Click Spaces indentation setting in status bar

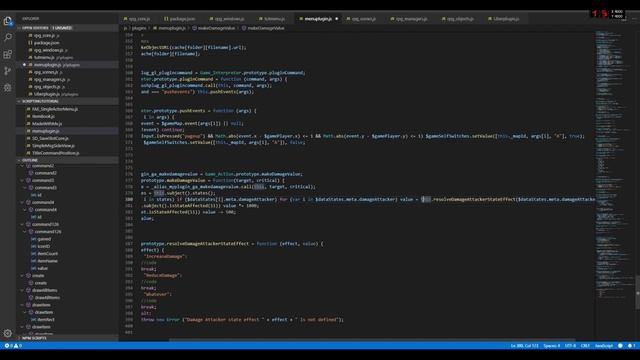551,346
